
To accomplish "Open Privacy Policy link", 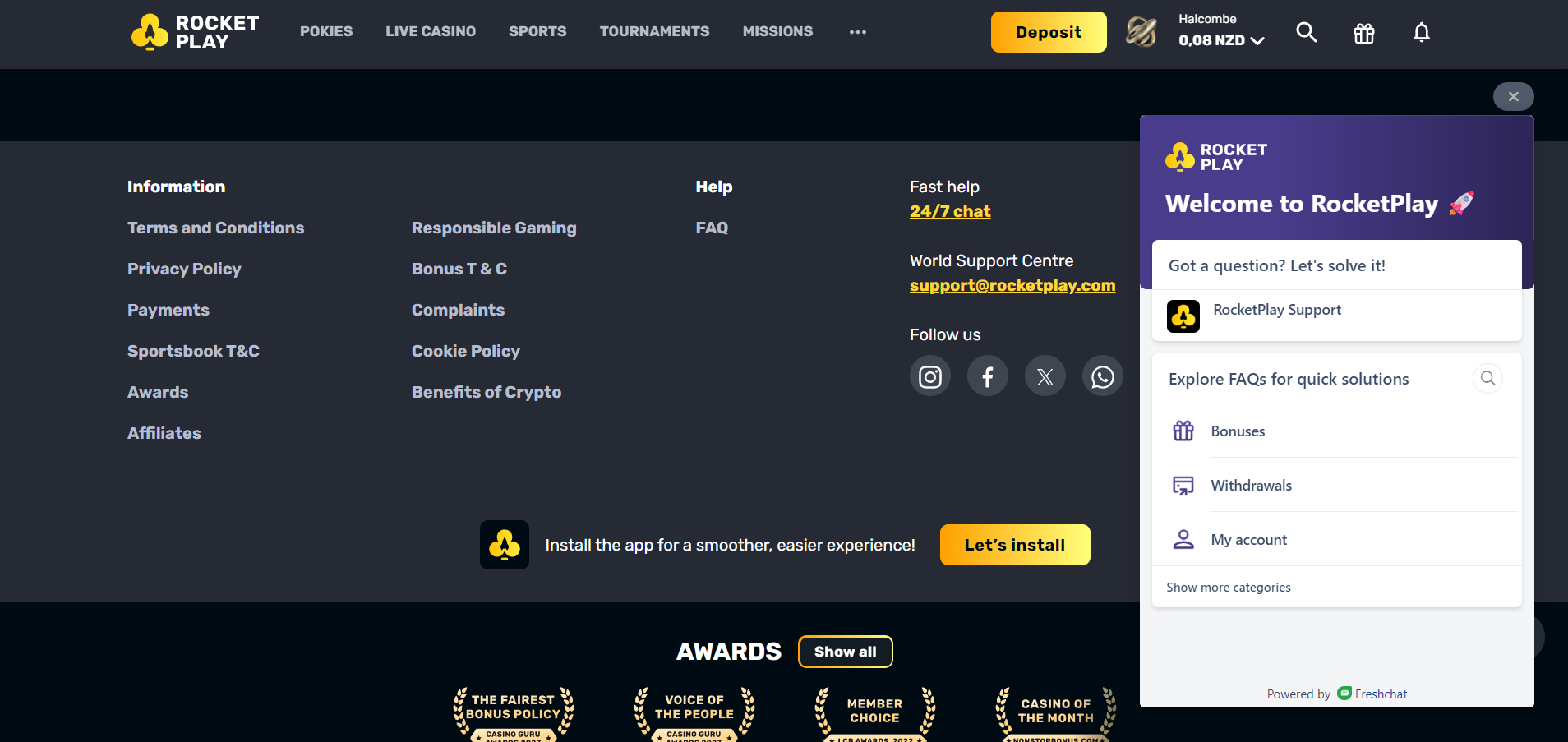I will click(x=184, y=269).
